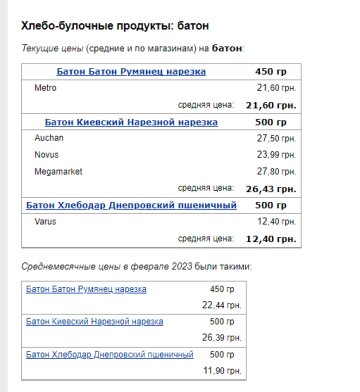Image resolution: width=360 pixels, height=392 pixels.
Task: Click Novus price 23,99 грн.
Action: pos(276,155)
